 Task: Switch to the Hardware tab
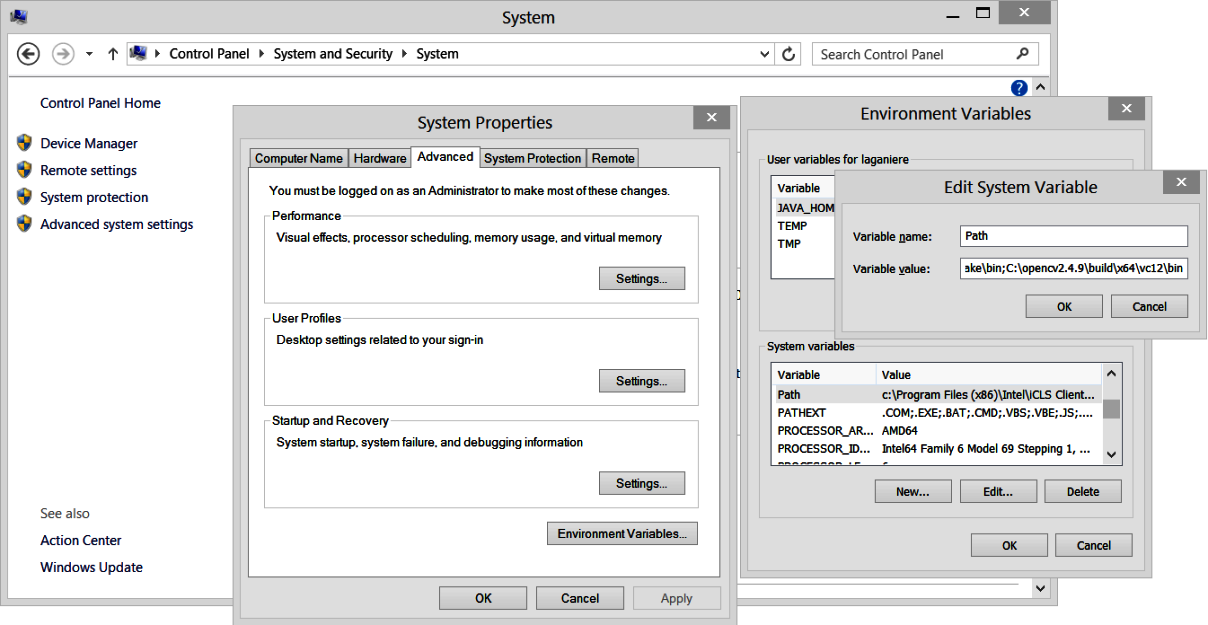click(x=380, y=158)
